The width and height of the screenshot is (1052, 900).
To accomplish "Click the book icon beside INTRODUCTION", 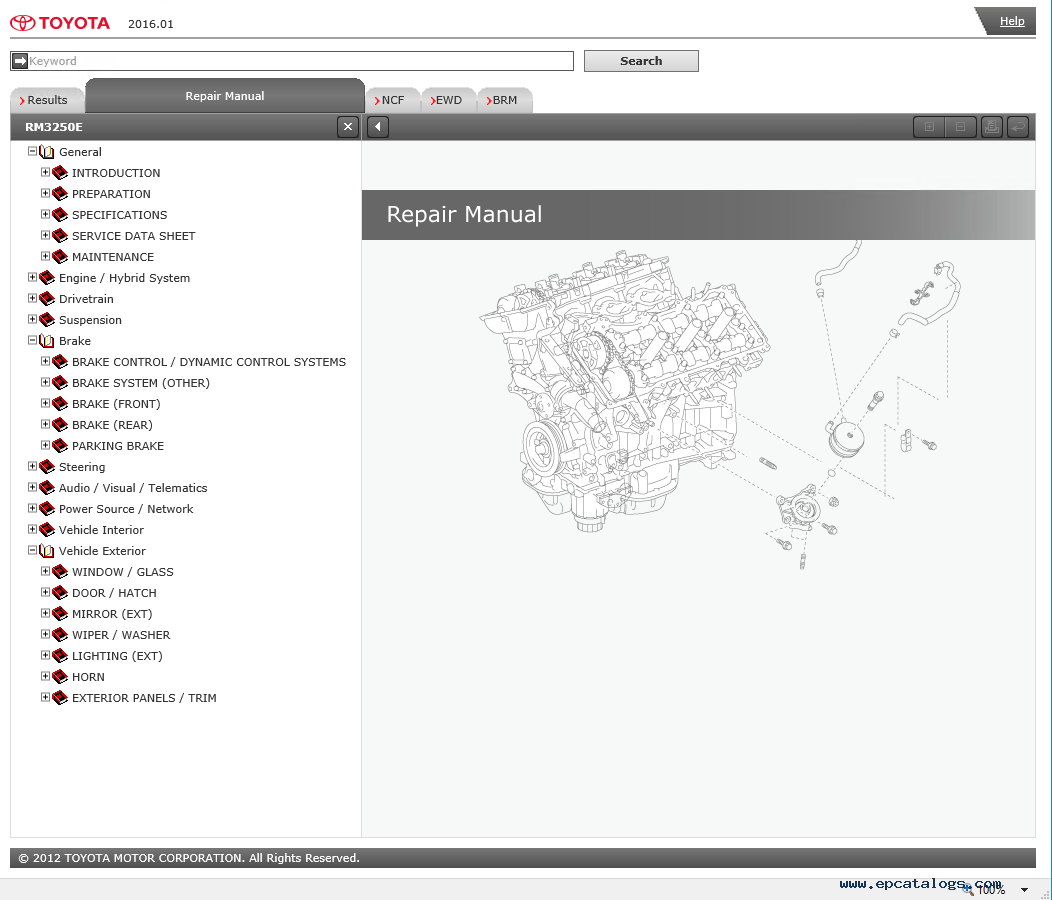I will (x=60, y=173).
